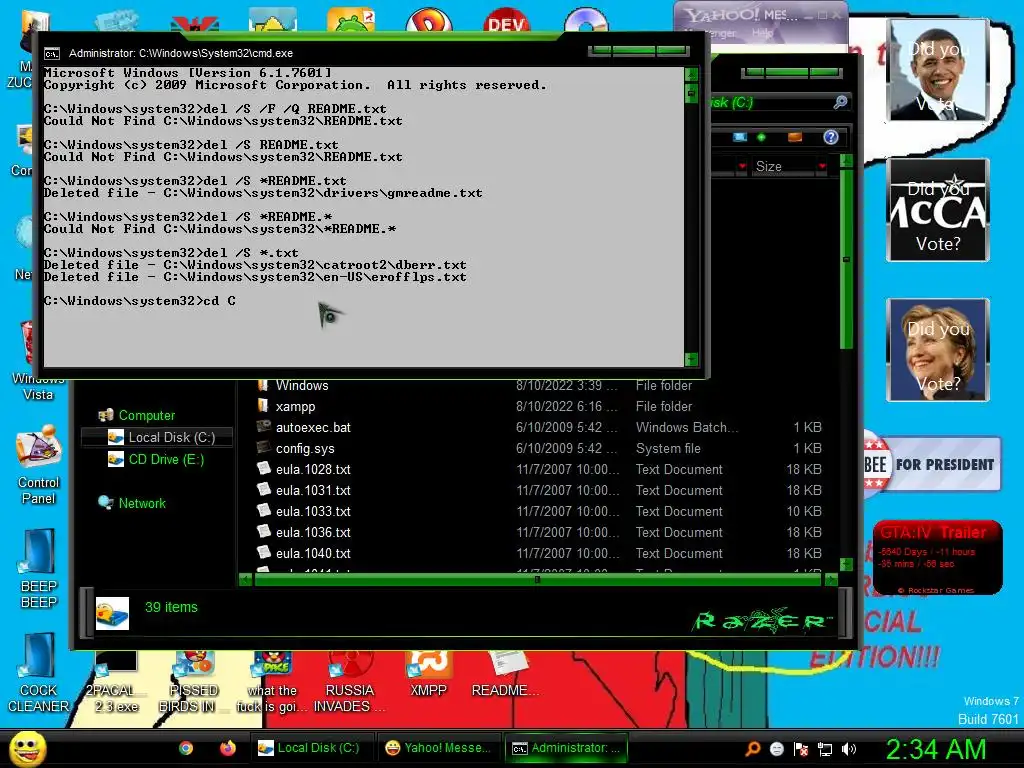Select the eula.1036.txt file
The width and height of the screenshot is (1024, 768).
[539, 532]
